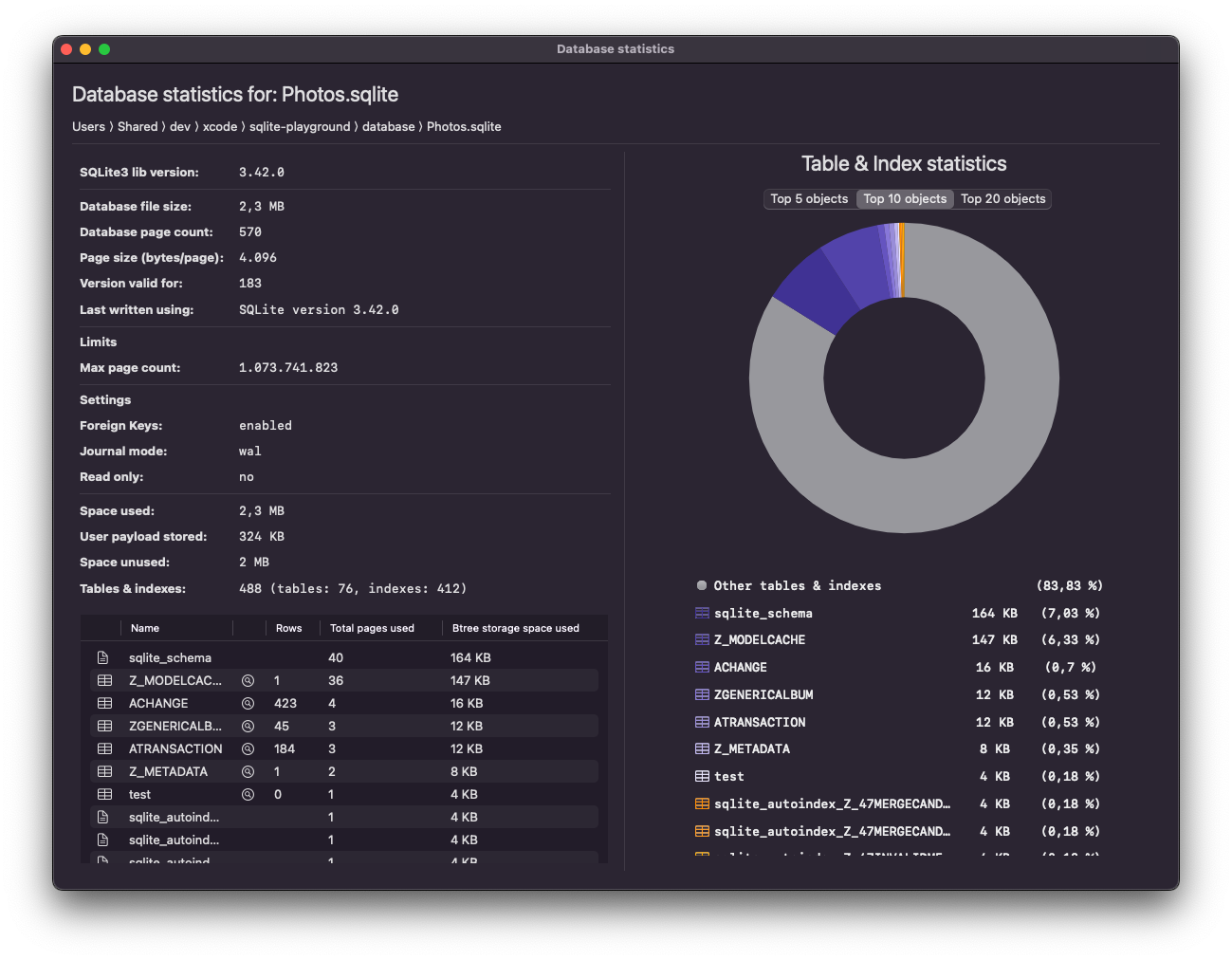Click the legend icon beside test 4 KB

tap(702, 776)
